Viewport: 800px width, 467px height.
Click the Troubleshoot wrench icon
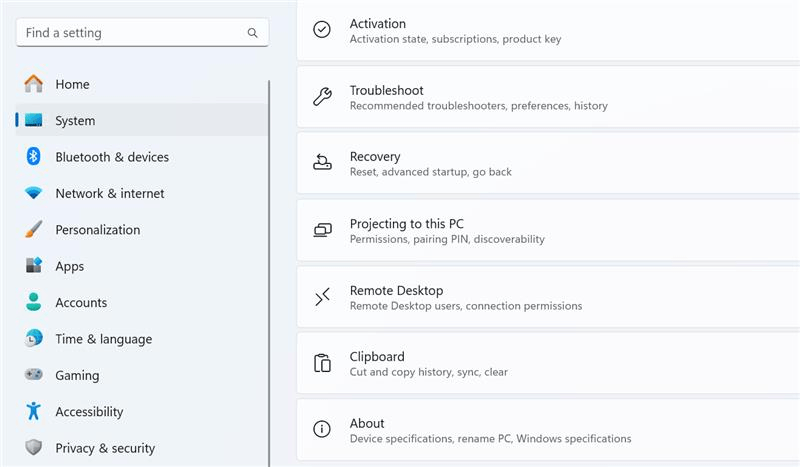point(322,97)
